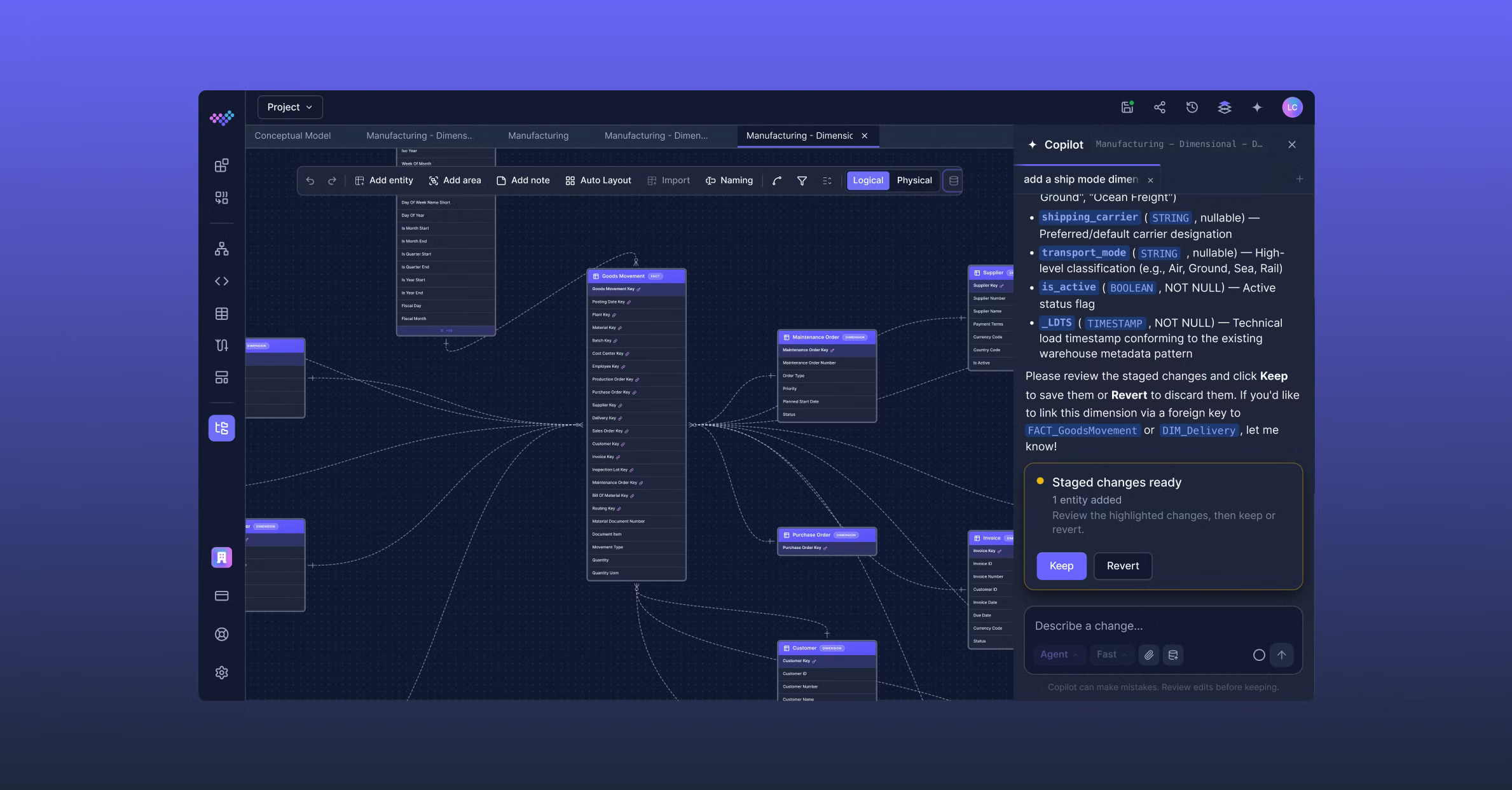Click the app logo in the sidebar
The width and height of the screenshot is (1512, 790).
tap(222, 118)
